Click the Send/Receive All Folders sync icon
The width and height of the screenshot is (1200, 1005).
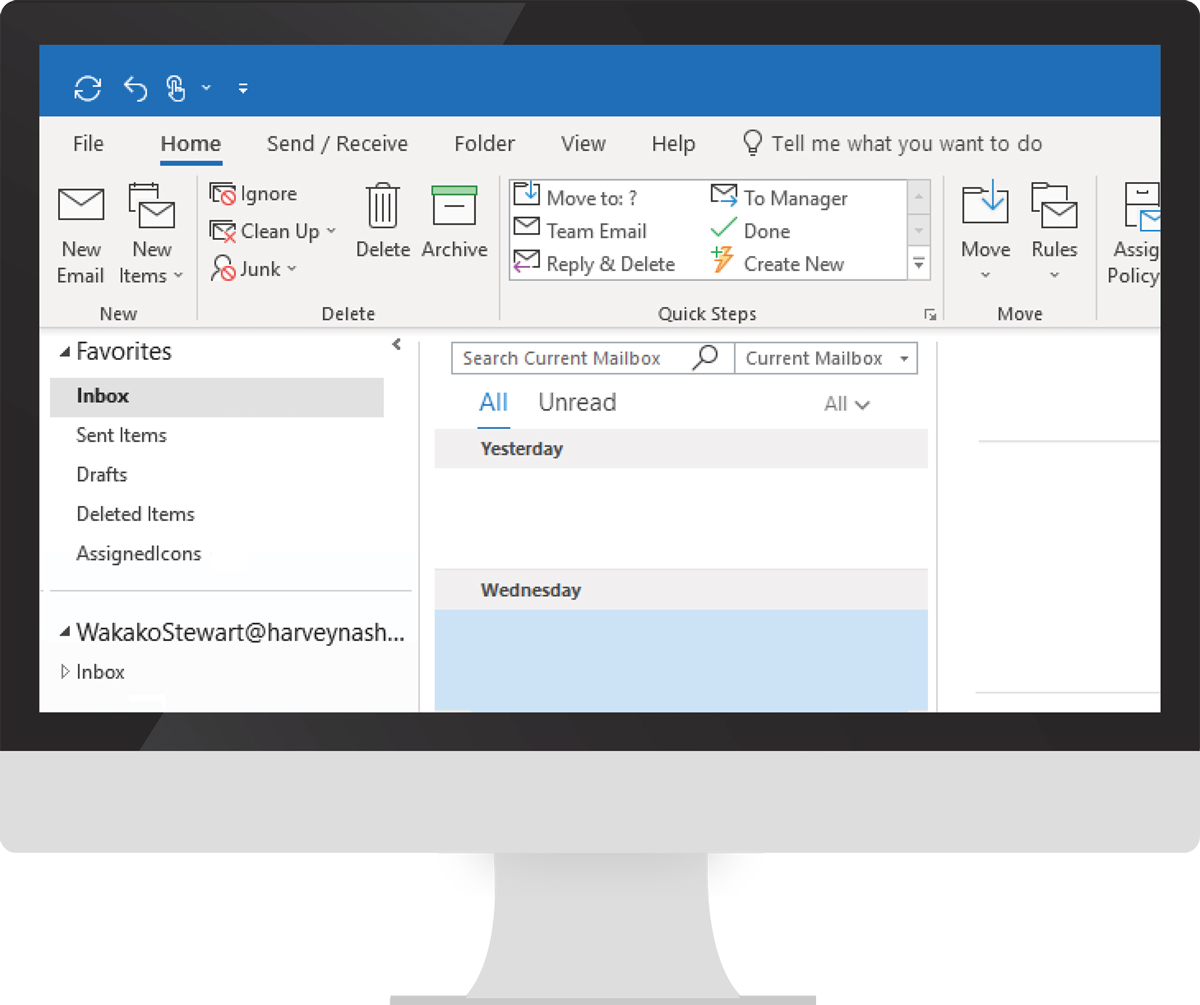[x=88, y=89]
